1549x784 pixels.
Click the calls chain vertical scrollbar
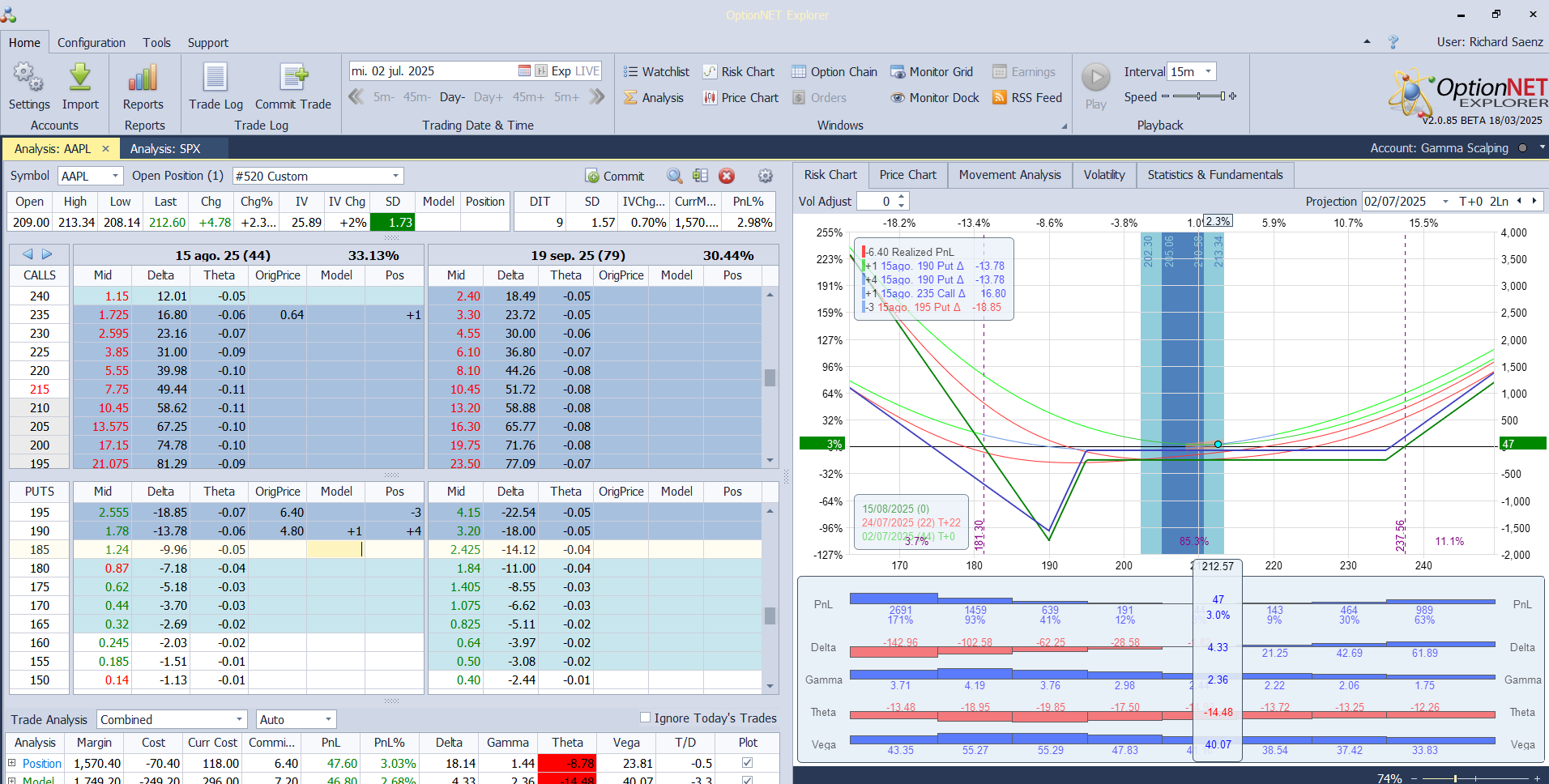[770, 377]
